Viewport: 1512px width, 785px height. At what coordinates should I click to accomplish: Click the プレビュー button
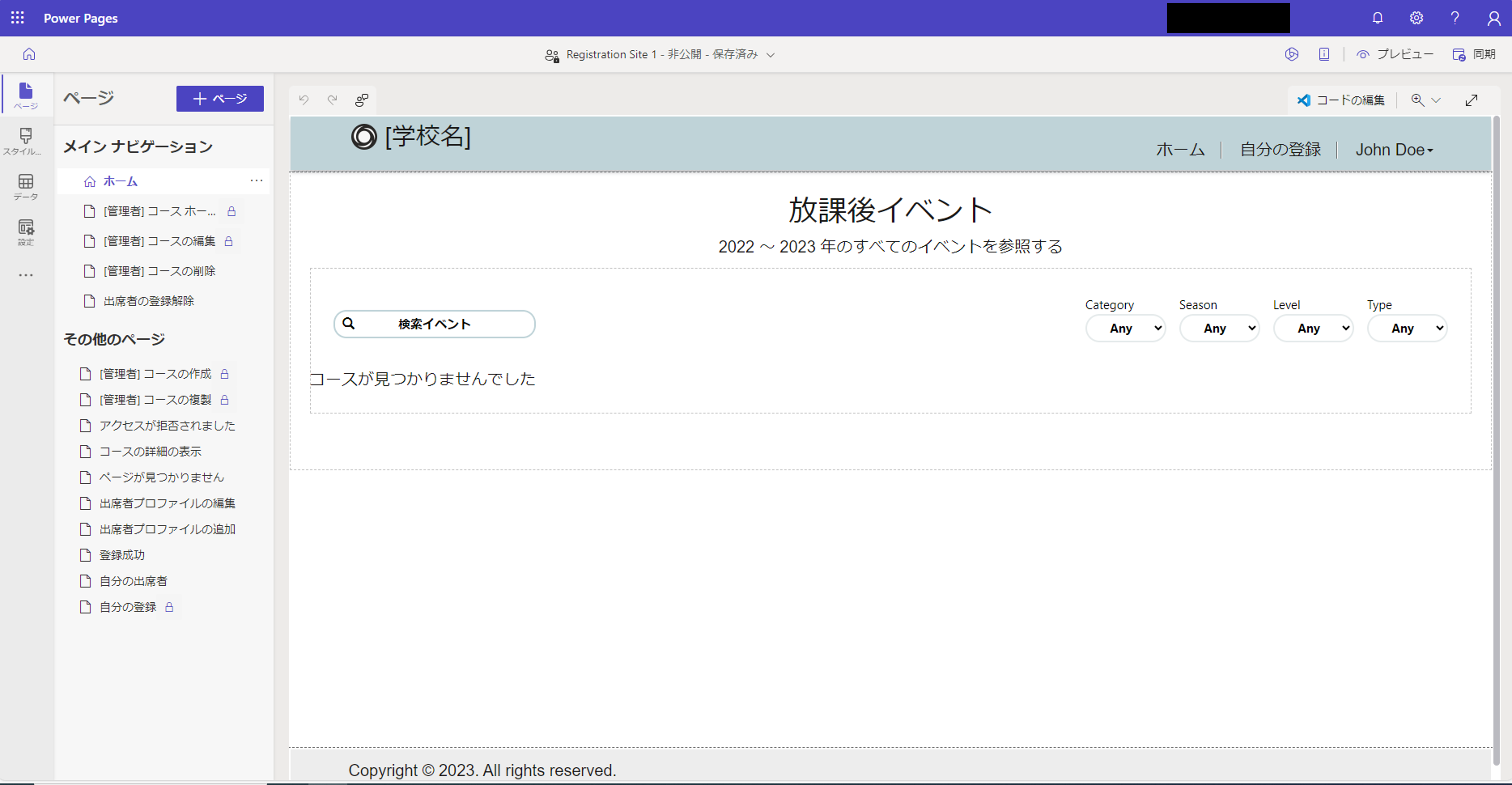(1395, 54)
